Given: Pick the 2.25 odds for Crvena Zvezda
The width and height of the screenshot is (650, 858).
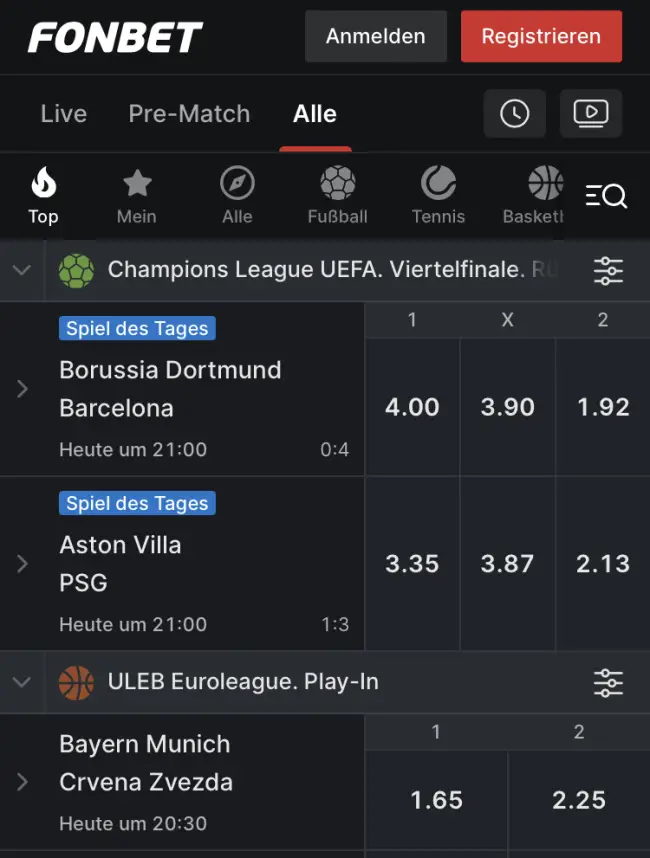Looking at the screenshot, I should (579, 800).
